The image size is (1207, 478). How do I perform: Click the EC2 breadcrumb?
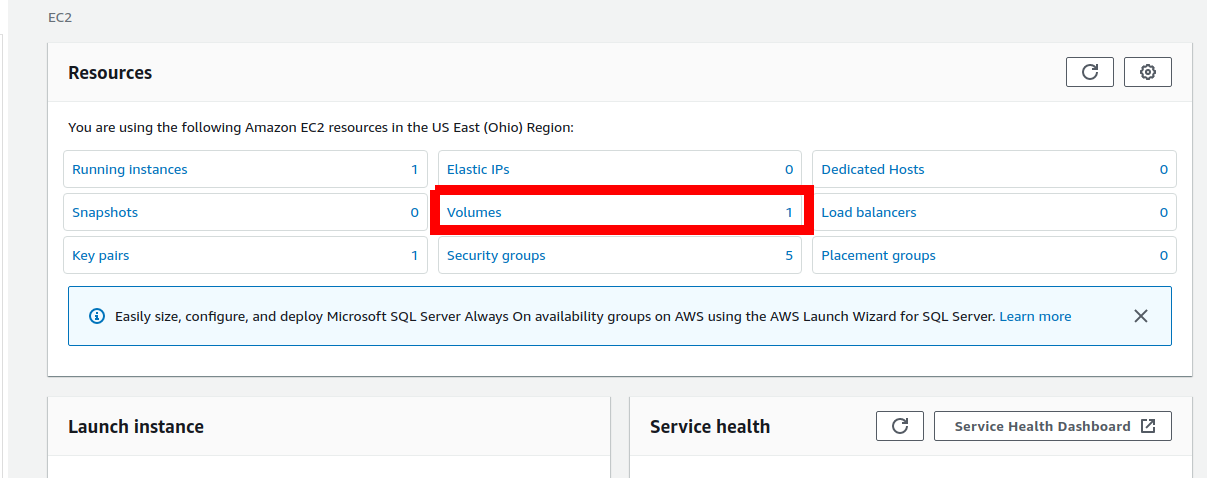(60, 18)
